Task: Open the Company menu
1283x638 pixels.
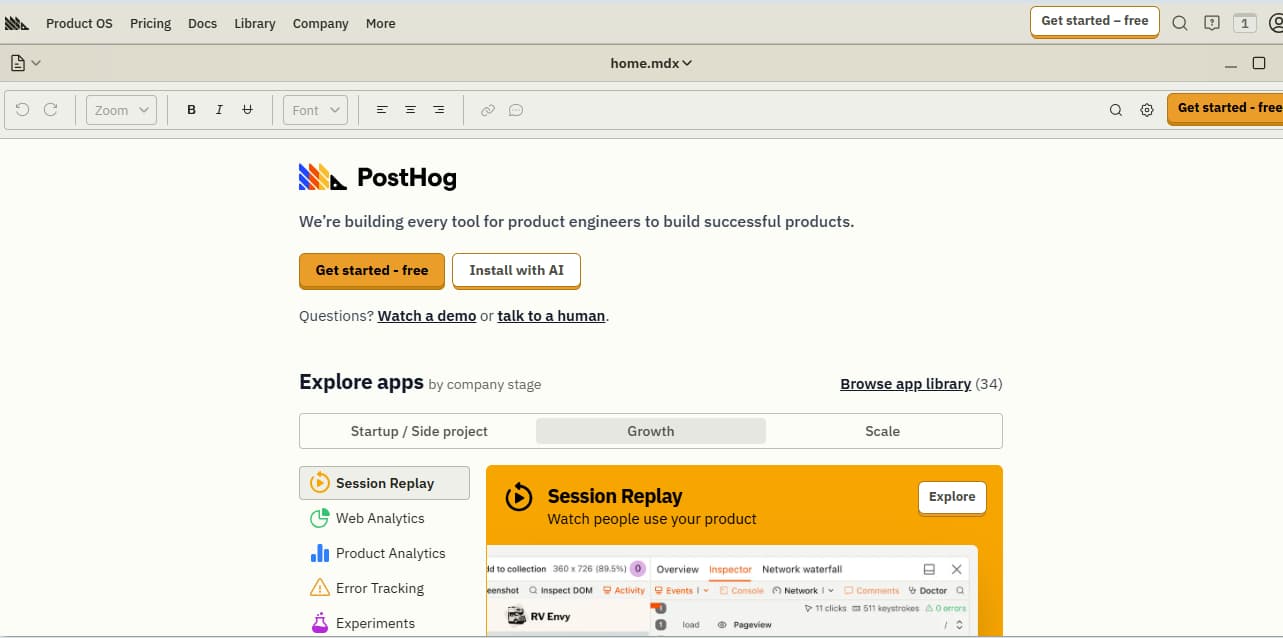Action: coord(321,23)
